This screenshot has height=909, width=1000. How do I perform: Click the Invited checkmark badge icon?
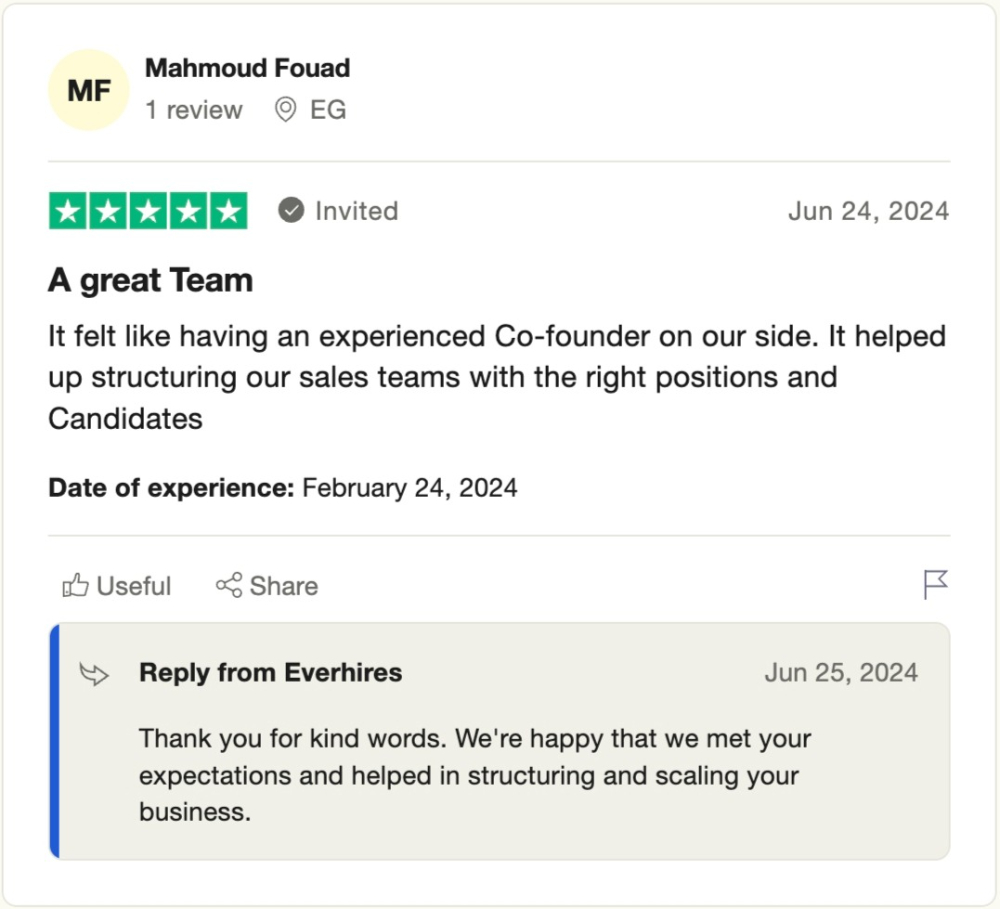[x=291, y=211]
